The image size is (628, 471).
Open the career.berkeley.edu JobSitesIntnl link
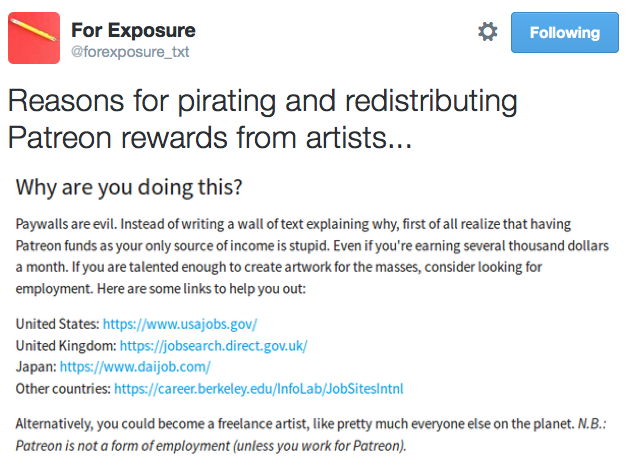click(258, 387)
